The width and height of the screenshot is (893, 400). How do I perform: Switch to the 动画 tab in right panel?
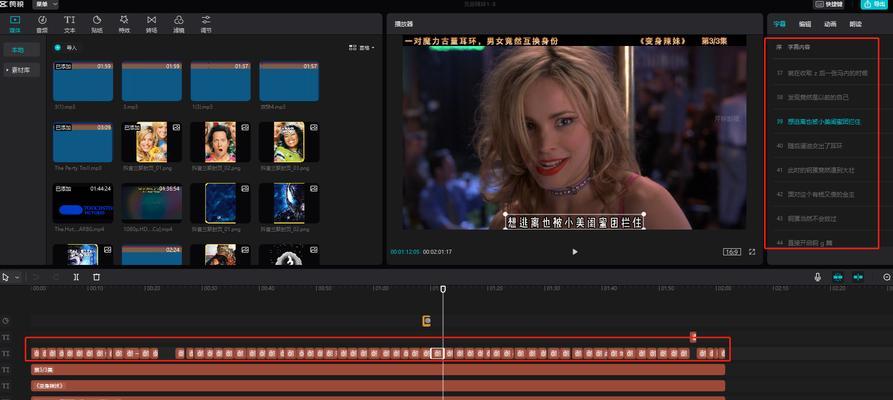830,24
